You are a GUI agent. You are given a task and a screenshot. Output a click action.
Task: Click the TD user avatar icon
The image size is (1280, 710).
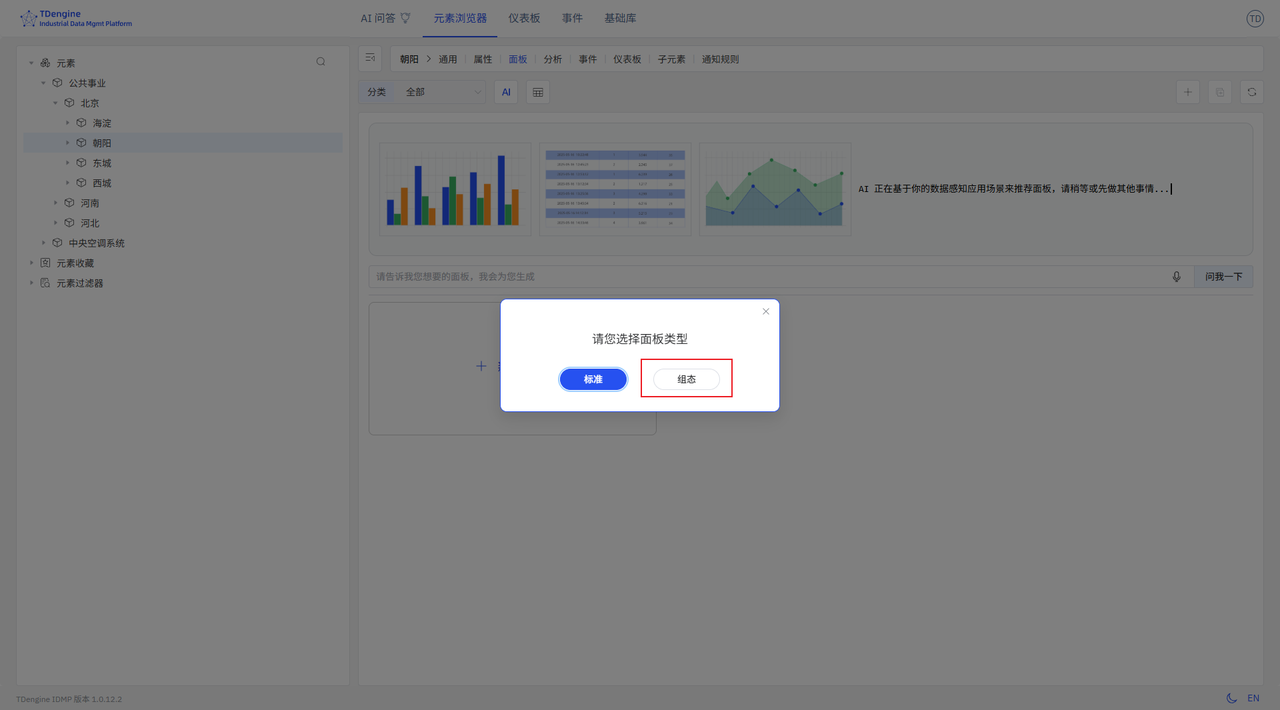[x=1255, y=19]
